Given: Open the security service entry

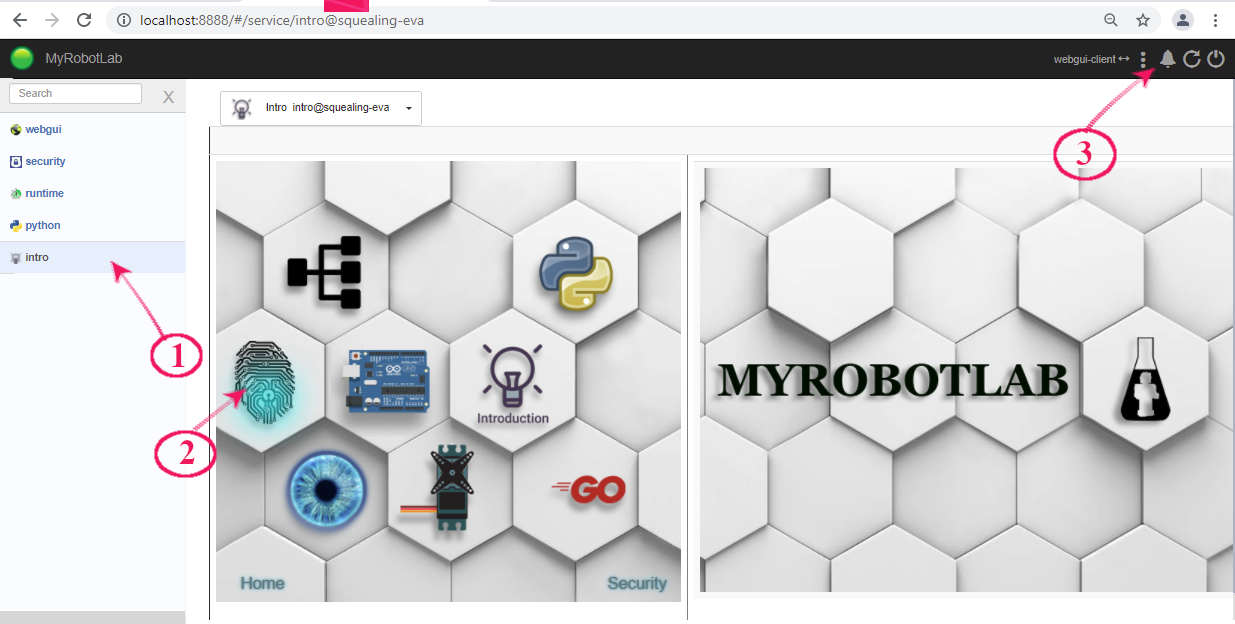Looking at the screenshot, I should click(45, 161).
